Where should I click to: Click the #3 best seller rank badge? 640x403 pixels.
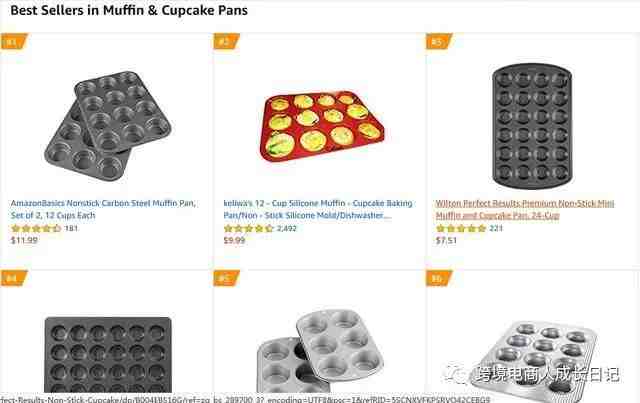click(x=438, y=41)
